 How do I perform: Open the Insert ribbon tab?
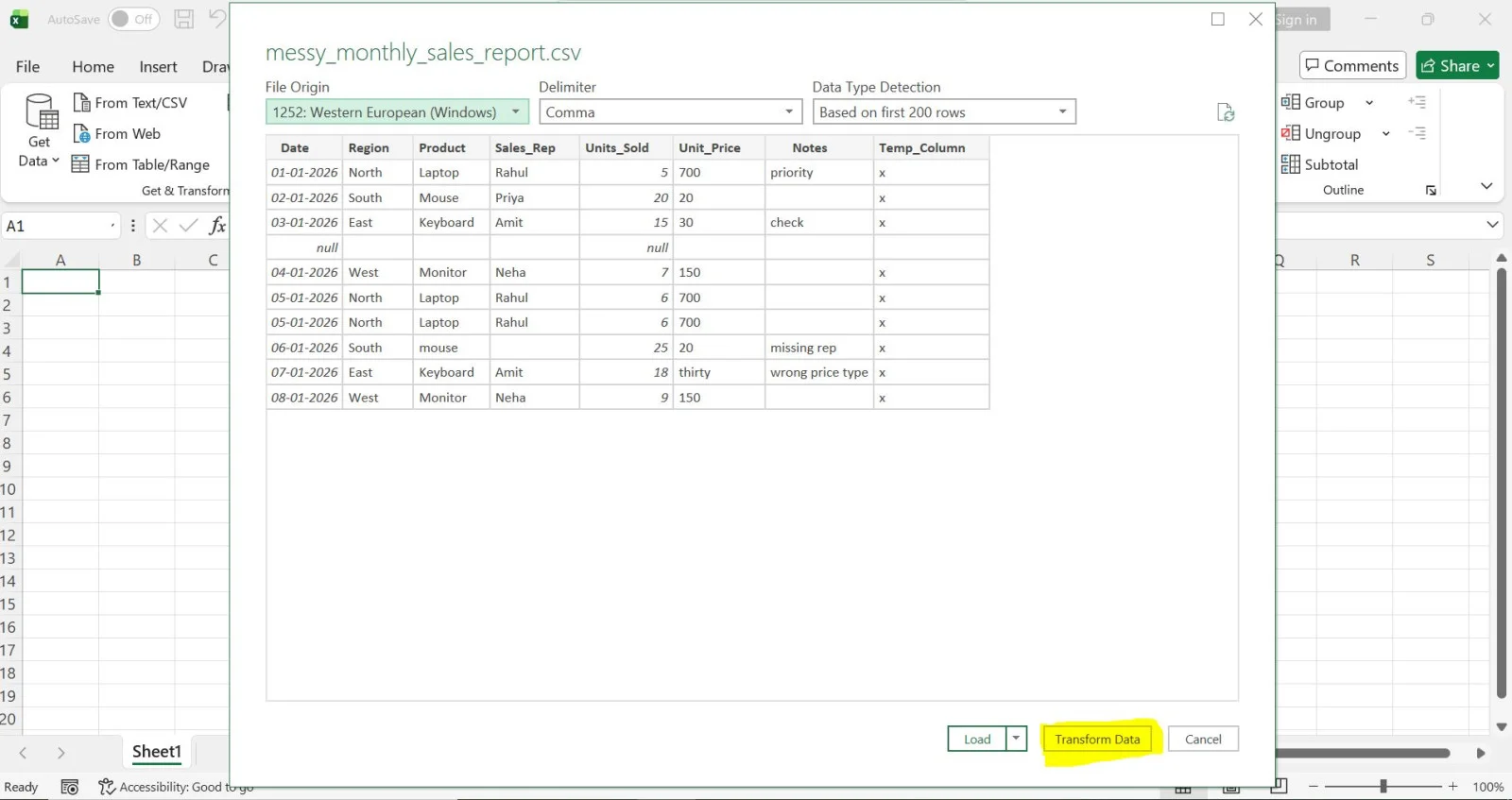click(158, 66)
